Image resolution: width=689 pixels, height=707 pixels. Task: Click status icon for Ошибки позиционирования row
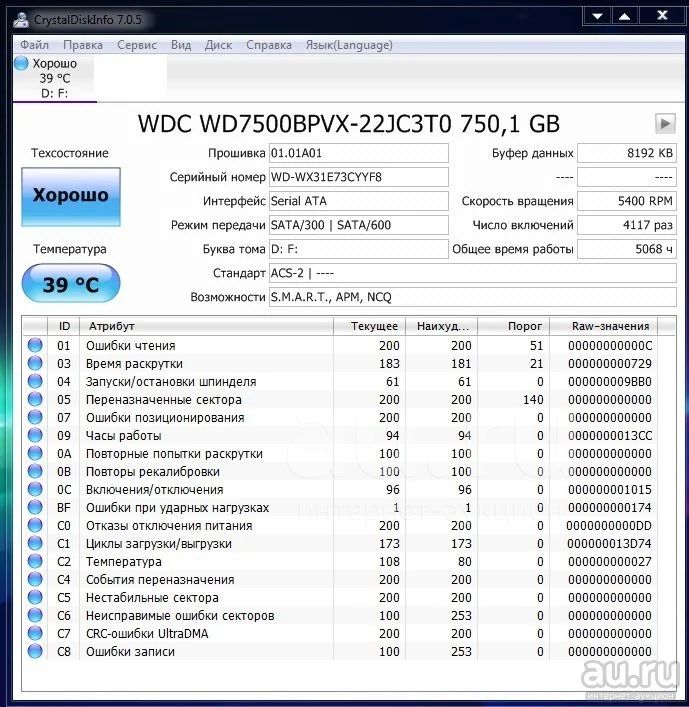coord(35,418)
